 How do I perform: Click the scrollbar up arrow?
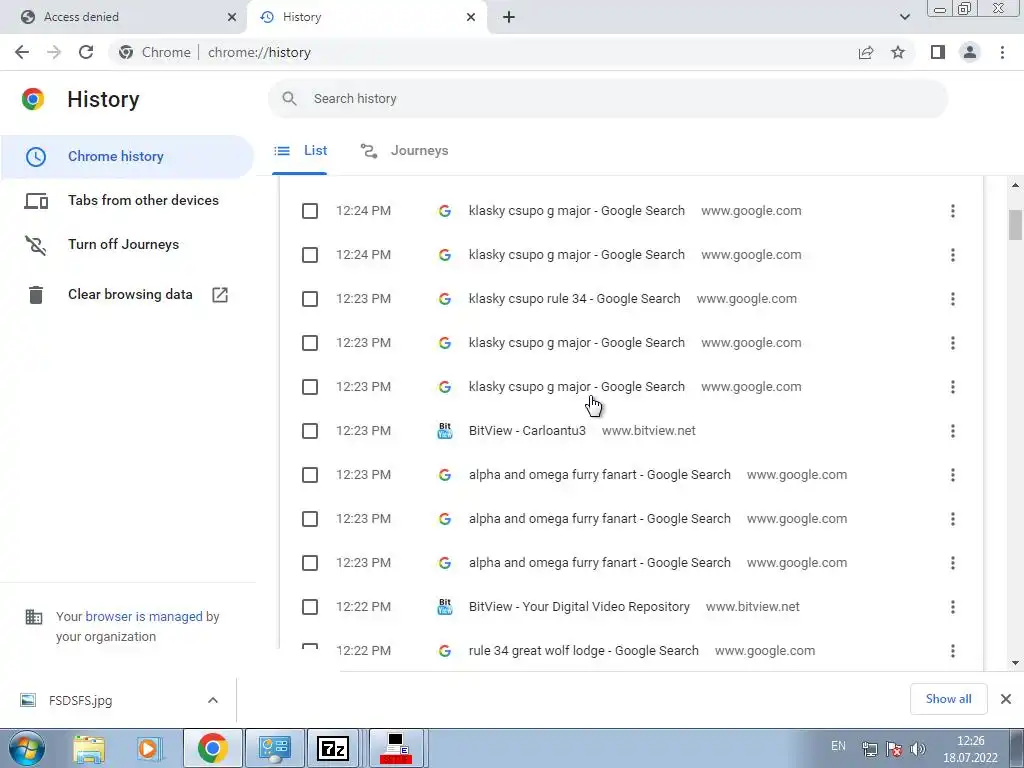(1015, 185)
